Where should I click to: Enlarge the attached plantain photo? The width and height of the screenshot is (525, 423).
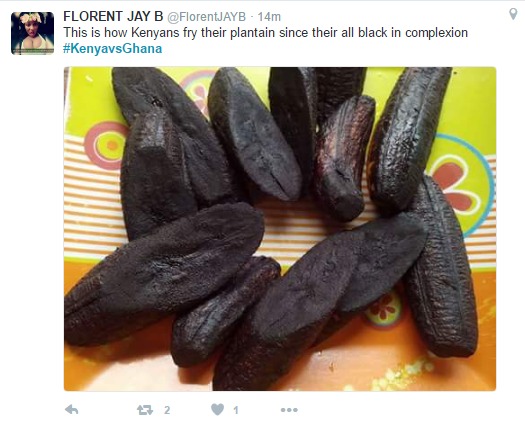point(280,229)
